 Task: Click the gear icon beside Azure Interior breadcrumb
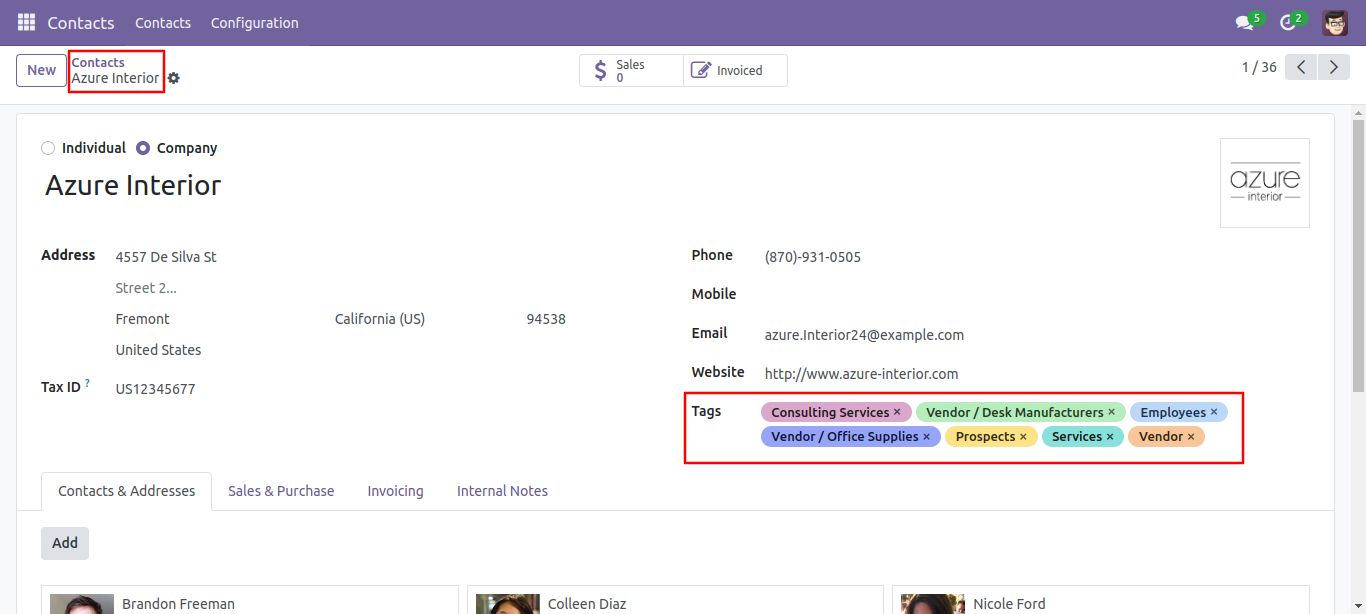tap(174, 78)
